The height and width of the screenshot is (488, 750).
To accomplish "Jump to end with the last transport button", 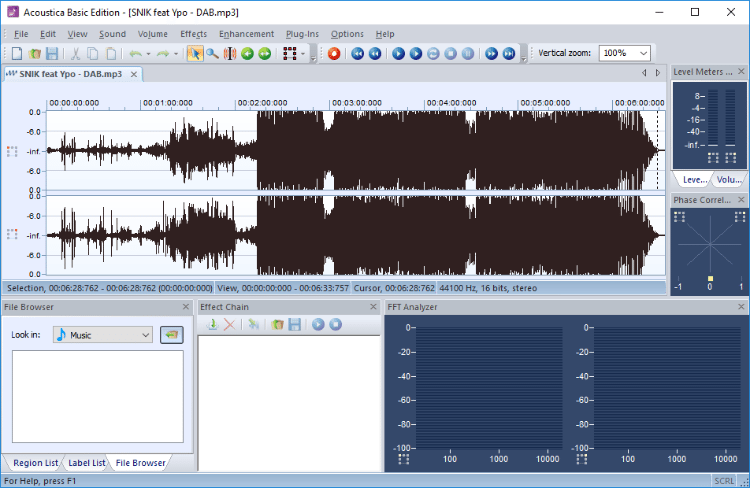I will (x=508, y=53).
